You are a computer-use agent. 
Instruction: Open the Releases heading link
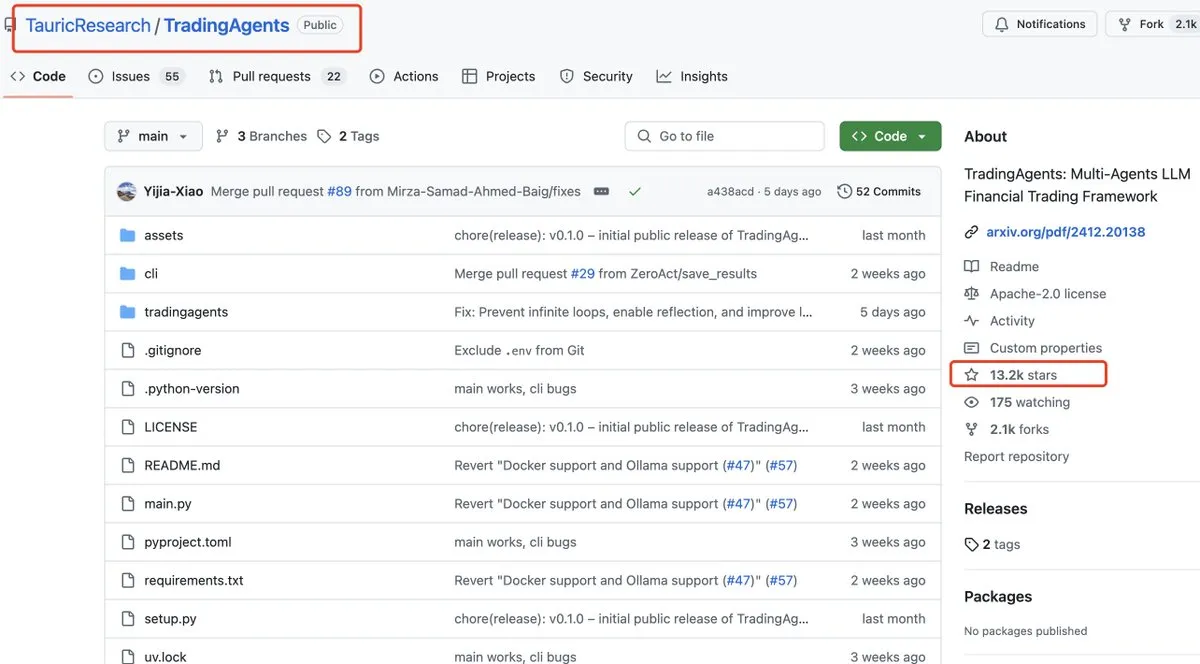pos(995,508)
